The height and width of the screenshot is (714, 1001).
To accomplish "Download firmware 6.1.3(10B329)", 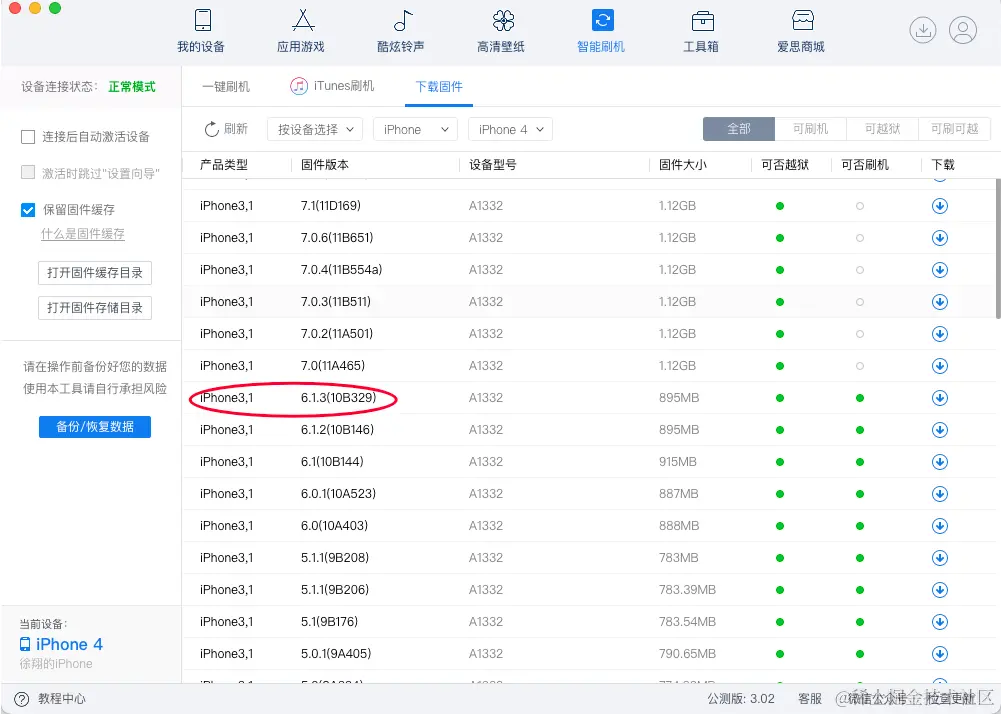I will click(x=940, y=398).
